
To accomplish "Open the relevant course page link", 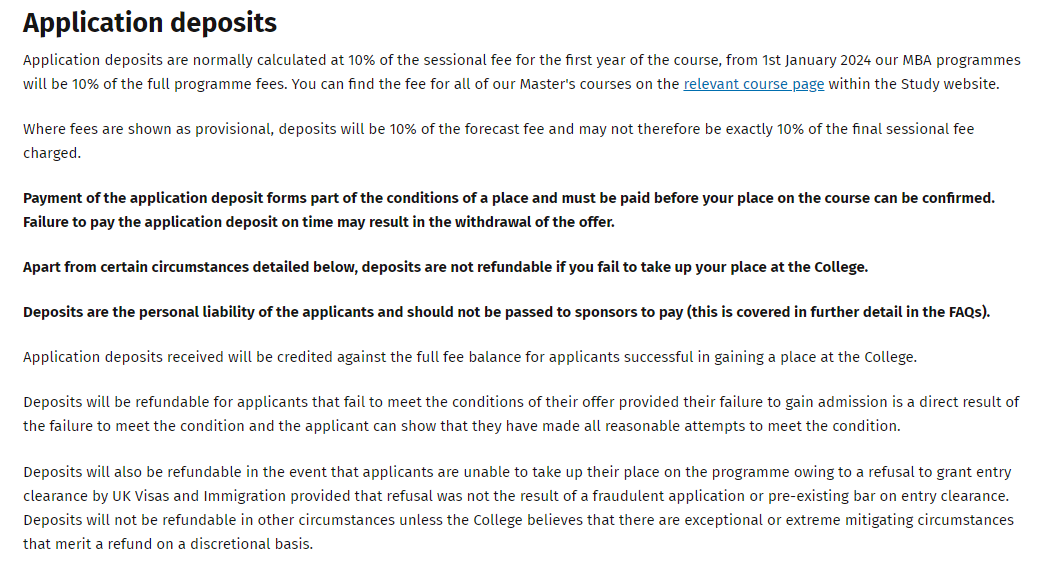I will pyautogui.click(x=753, y=84).
